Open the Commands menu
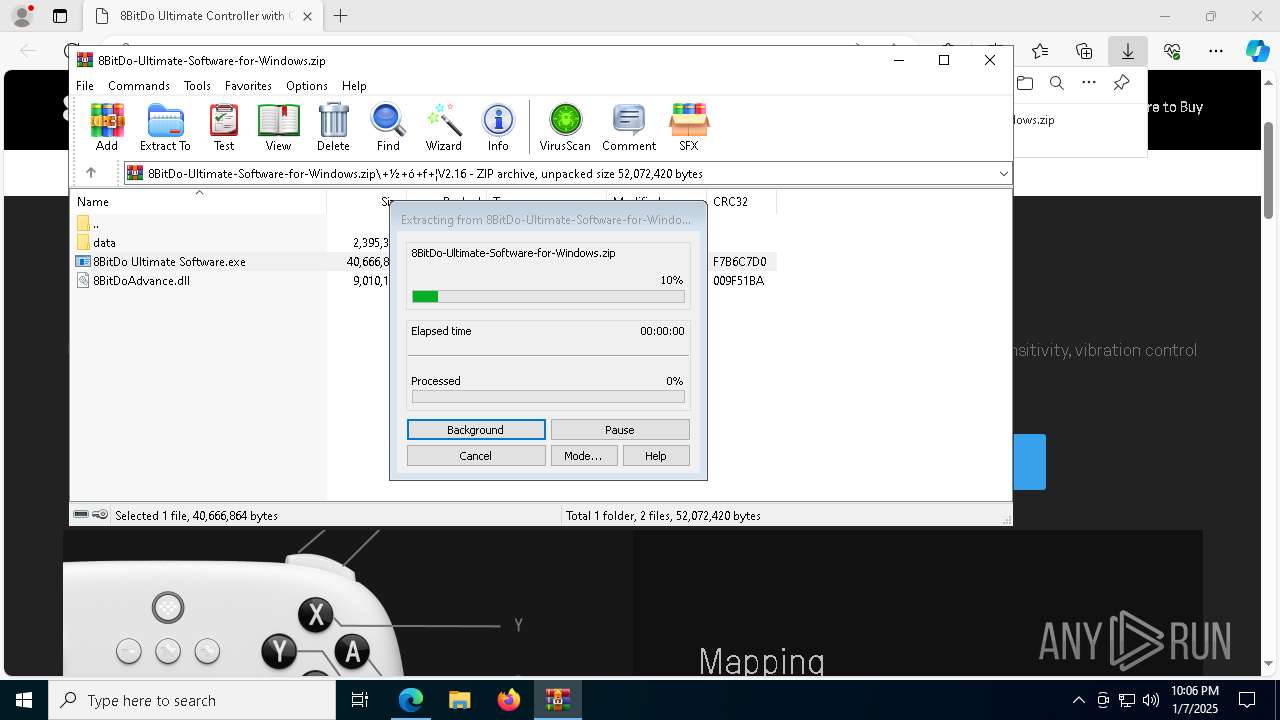Image resolution: width=1280 pixels, height=720 pixels. click(139, 86)
